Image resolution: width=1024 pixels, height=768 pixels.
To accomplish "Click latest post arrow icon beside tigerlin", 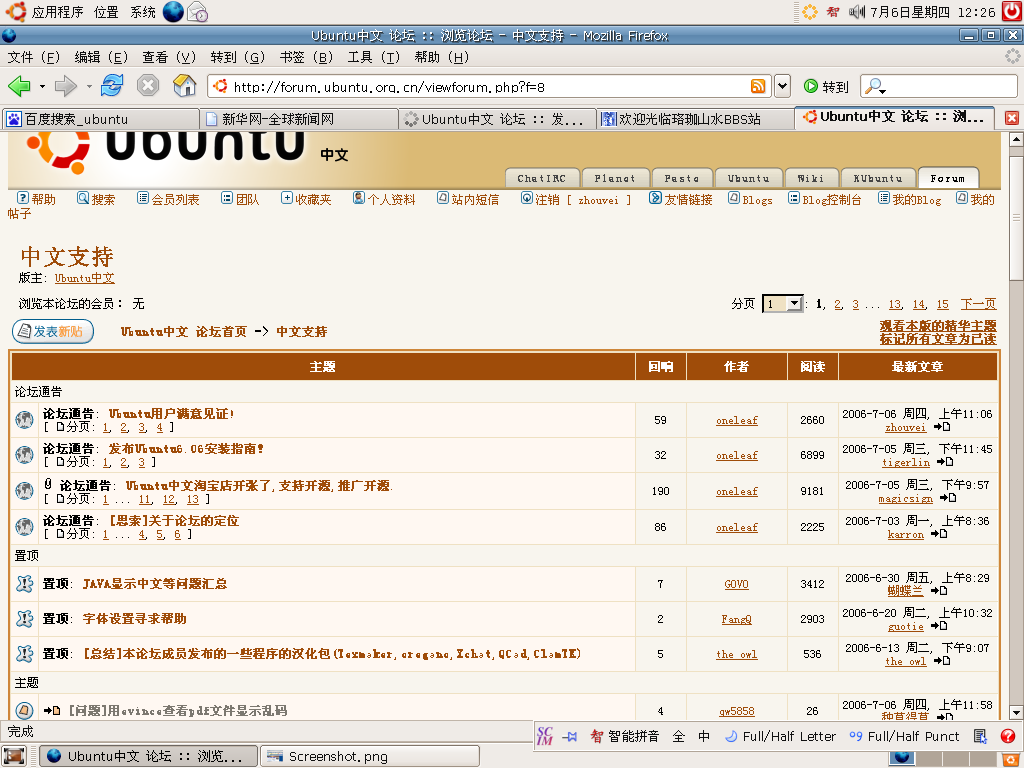I will pos(945,462).
